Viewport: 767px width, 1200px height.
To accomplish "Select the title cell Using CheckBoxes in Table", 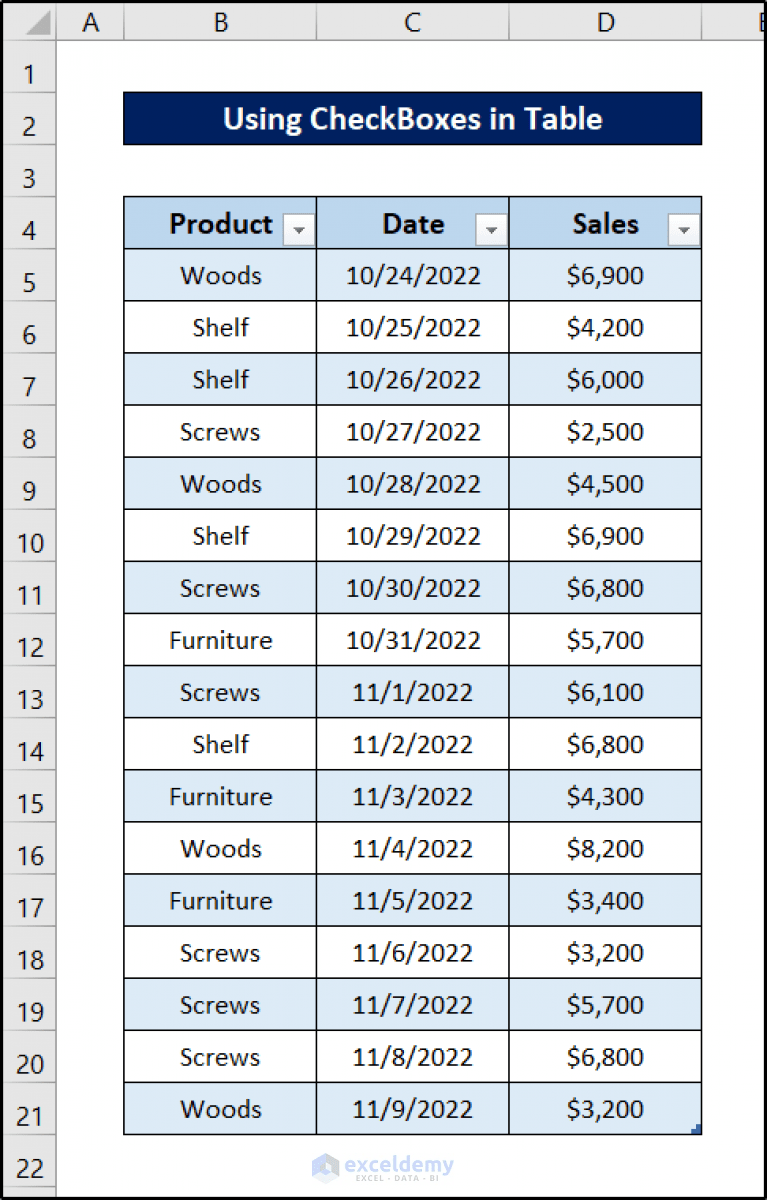I will [412, 119].
